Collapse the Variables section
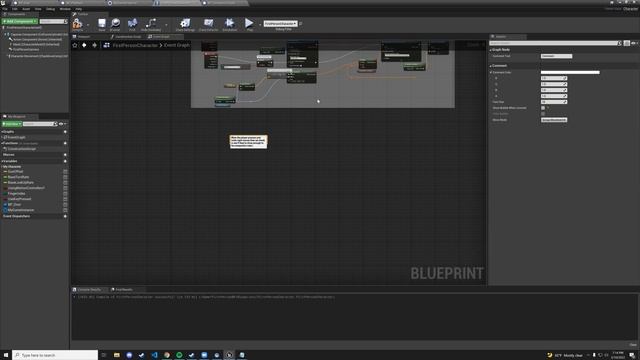Screen dimensions: 640x360 coord(2,161)
